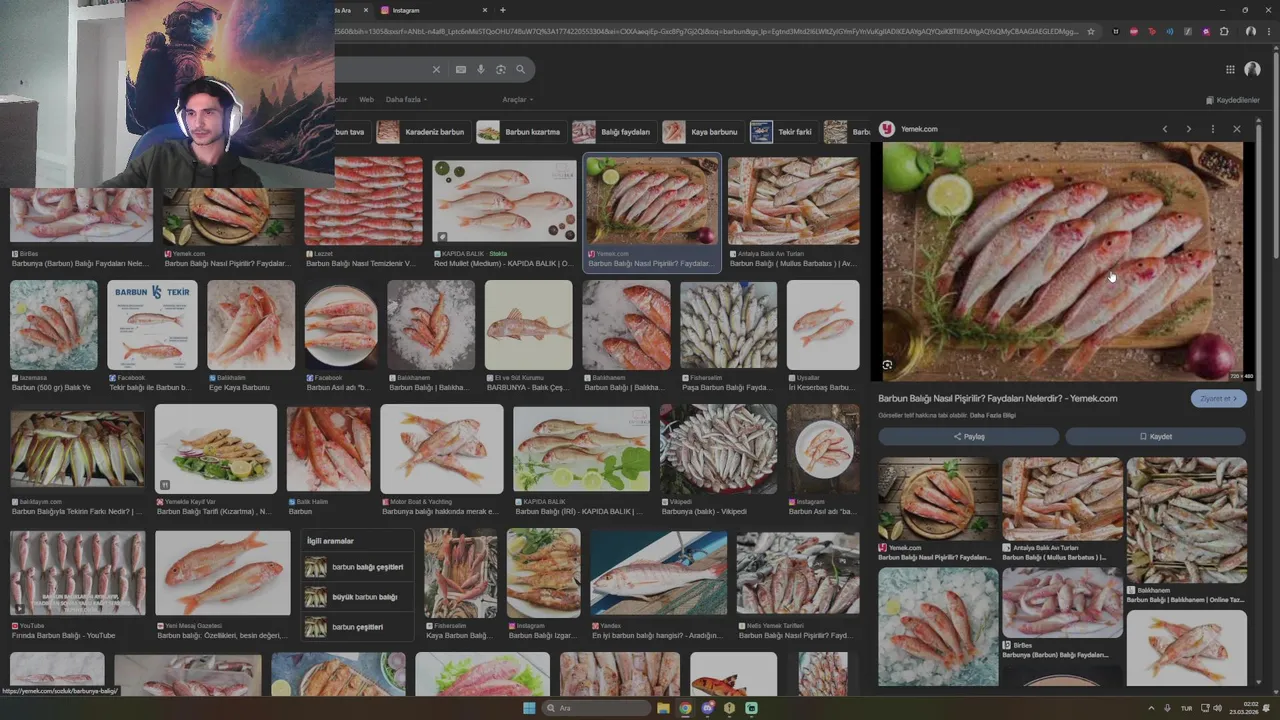Open the Barbun vs Tekir comparison thumbnail

coord(153,325)
